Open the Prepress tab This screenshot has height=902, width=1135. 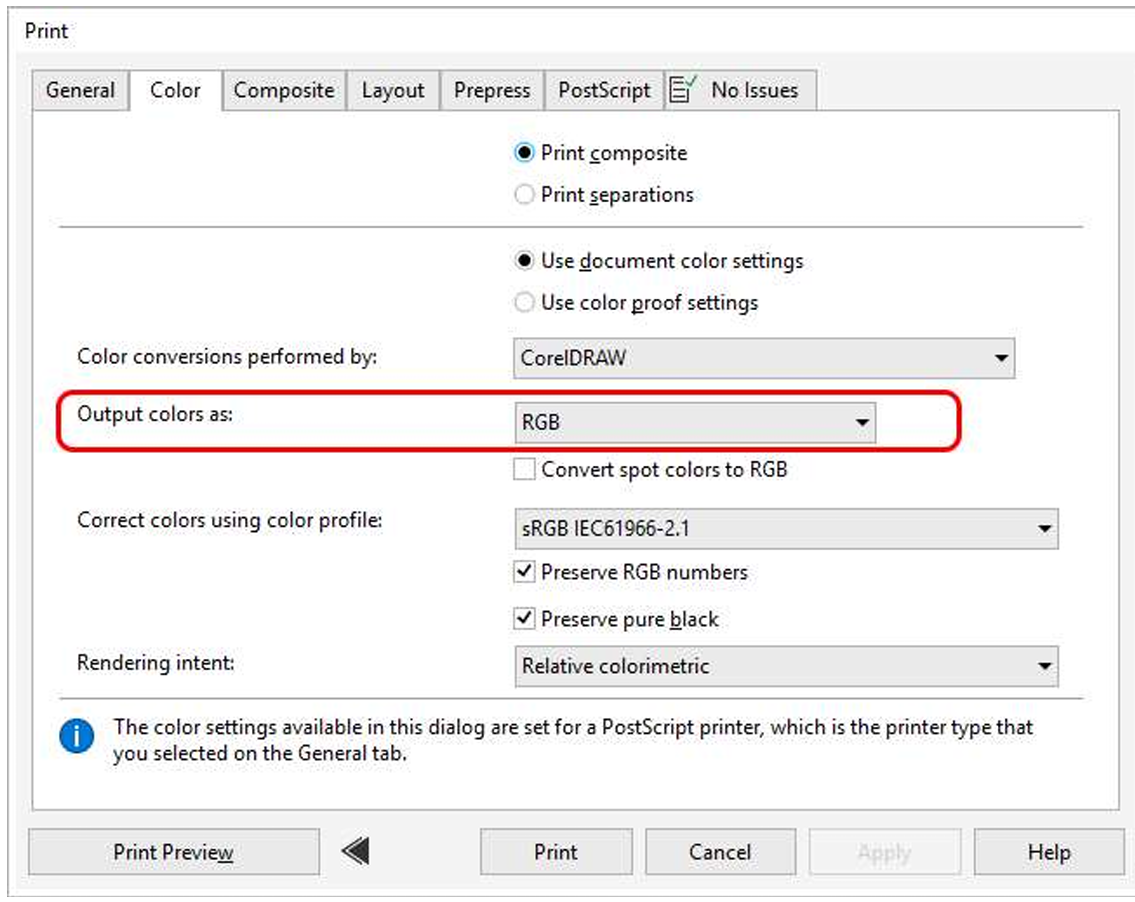[492, 90]
